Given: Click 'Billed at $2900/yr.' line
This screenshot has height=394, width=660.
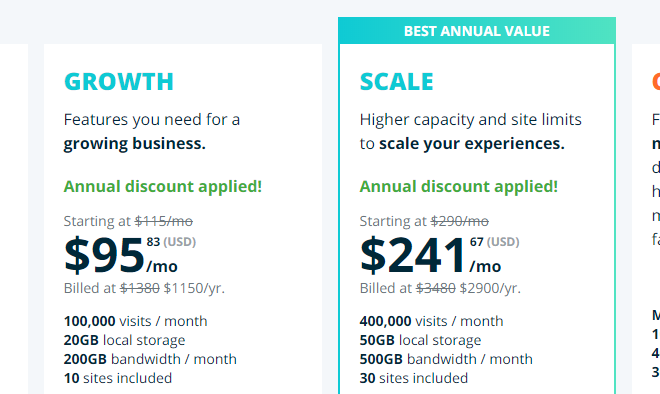Looking at the screenshot, I should (440, 288).
